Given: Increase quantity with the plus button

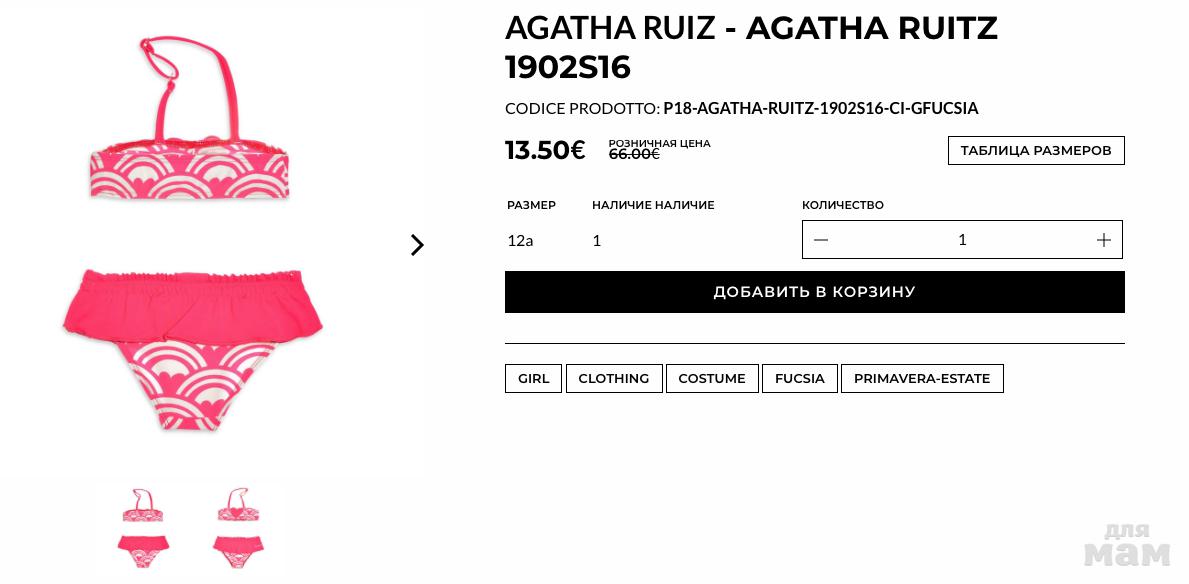Looking at the screenshot, I should click(1103, 240).
